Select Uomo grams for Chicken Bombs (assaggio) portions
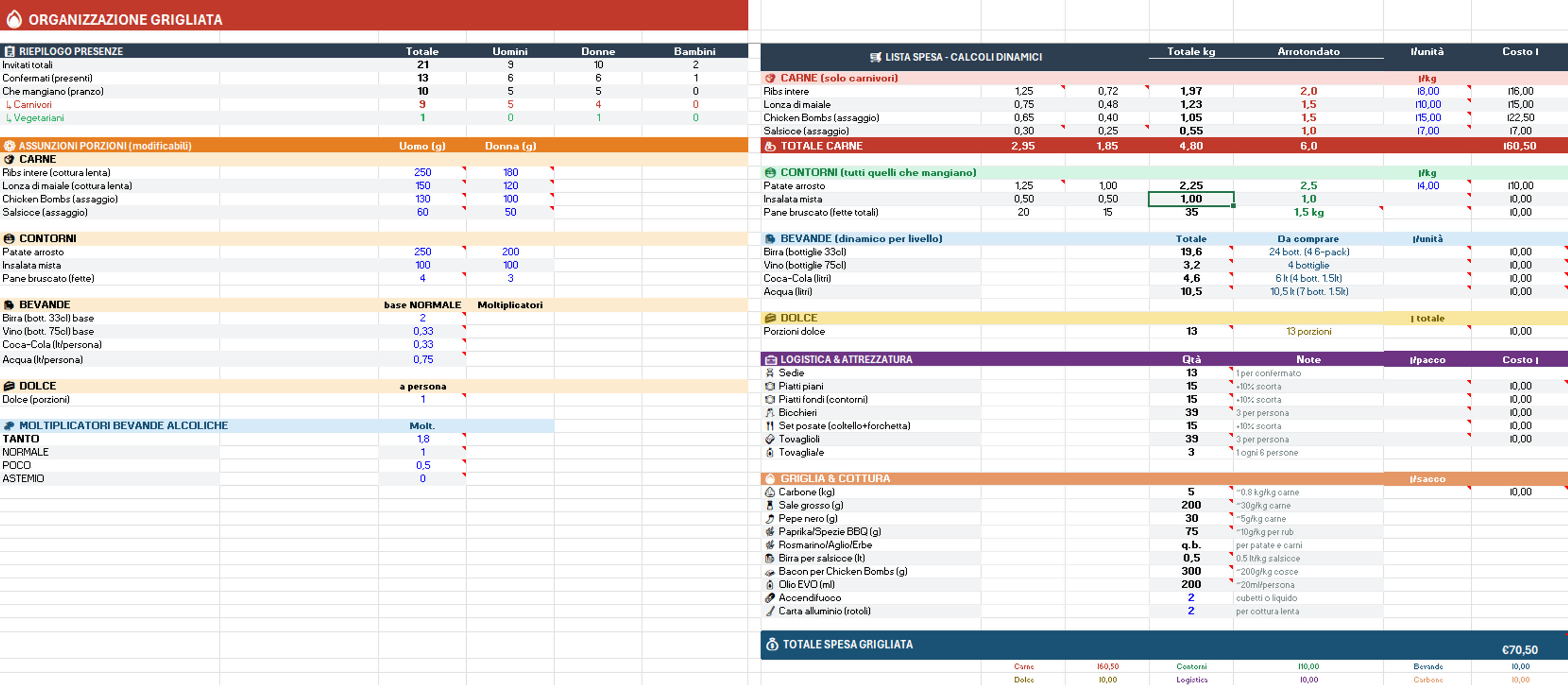The height and width of the screenshot is (685, 1568). [423, 199]
